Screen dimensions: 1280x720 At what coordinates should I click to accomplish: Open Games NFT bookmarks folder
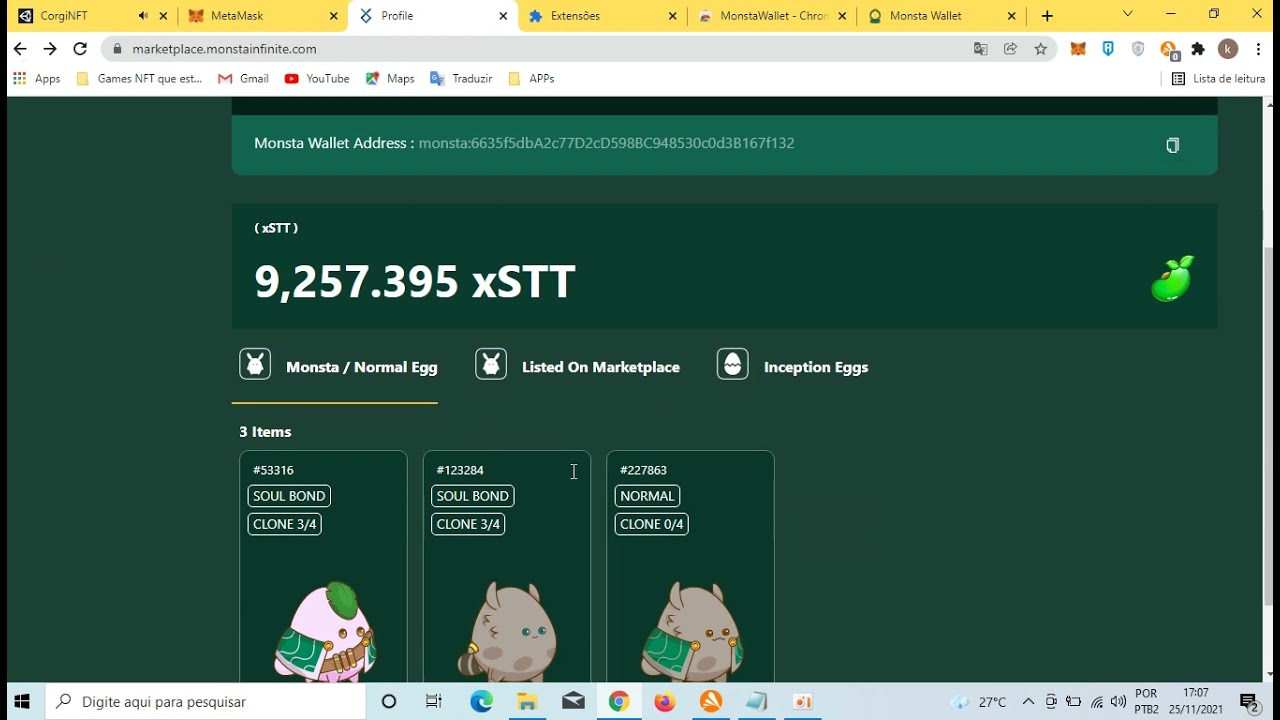coord(139,78)
